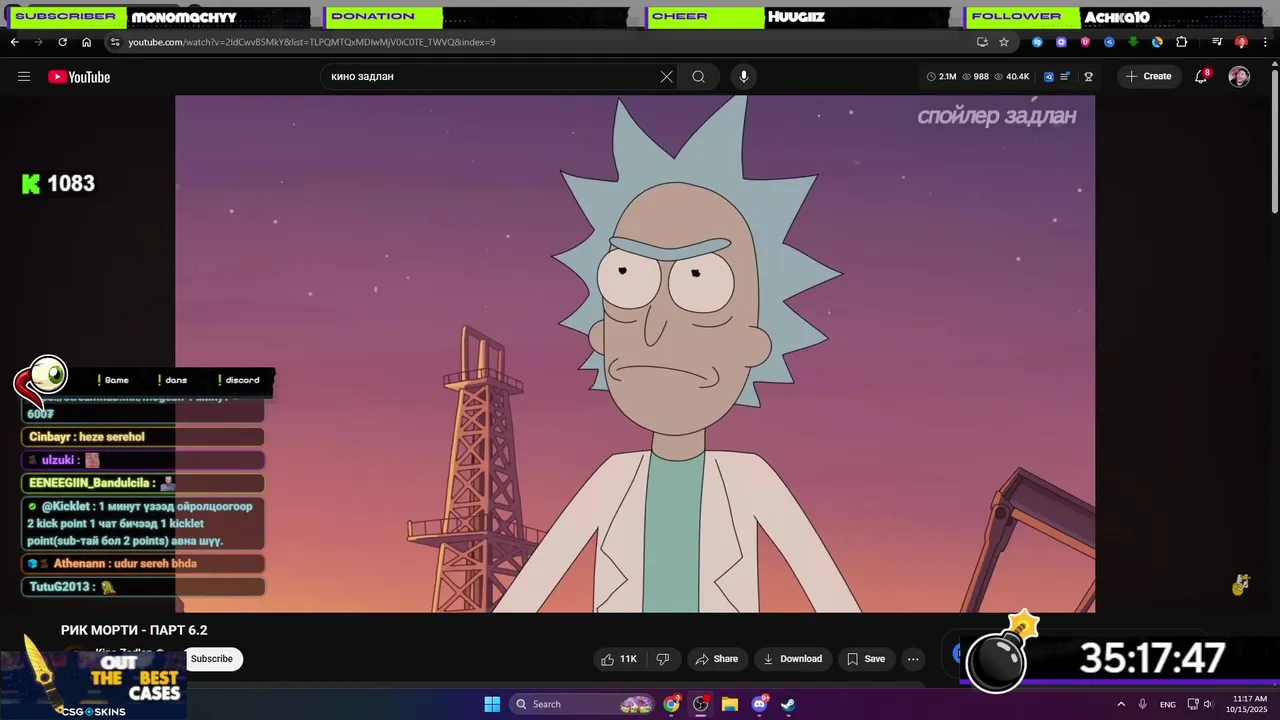Open browser home page
Image resolution: width=1280 pixels, height=720 pixels.
(x=86, y=42)
